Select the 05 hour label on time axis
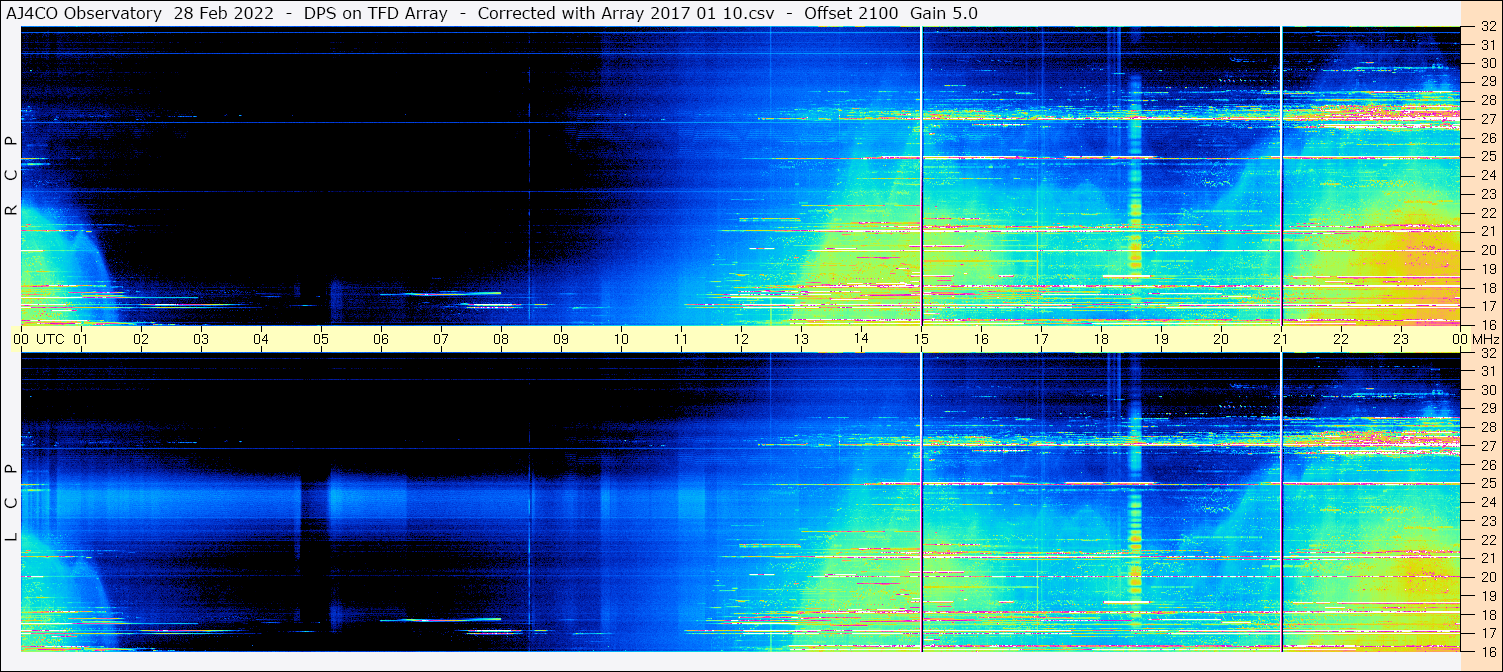The image size is (1503, 672). [x=321, y=339]
